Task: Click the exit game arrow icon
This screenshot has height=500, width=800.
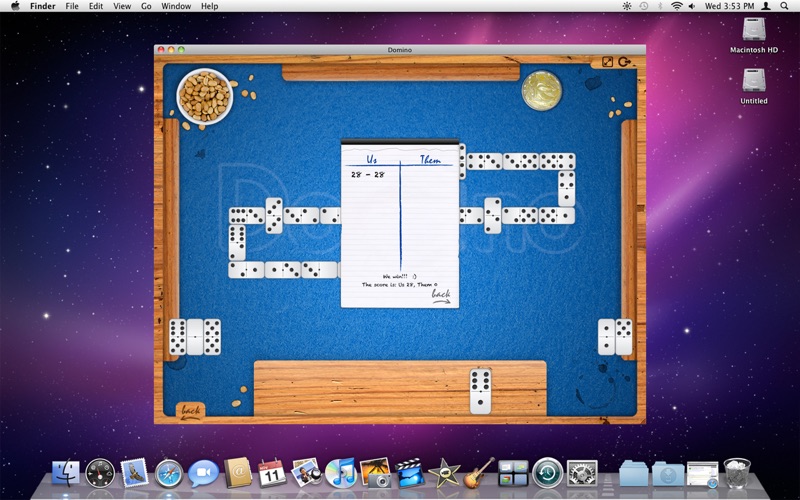Action: (x=624, y=62)
